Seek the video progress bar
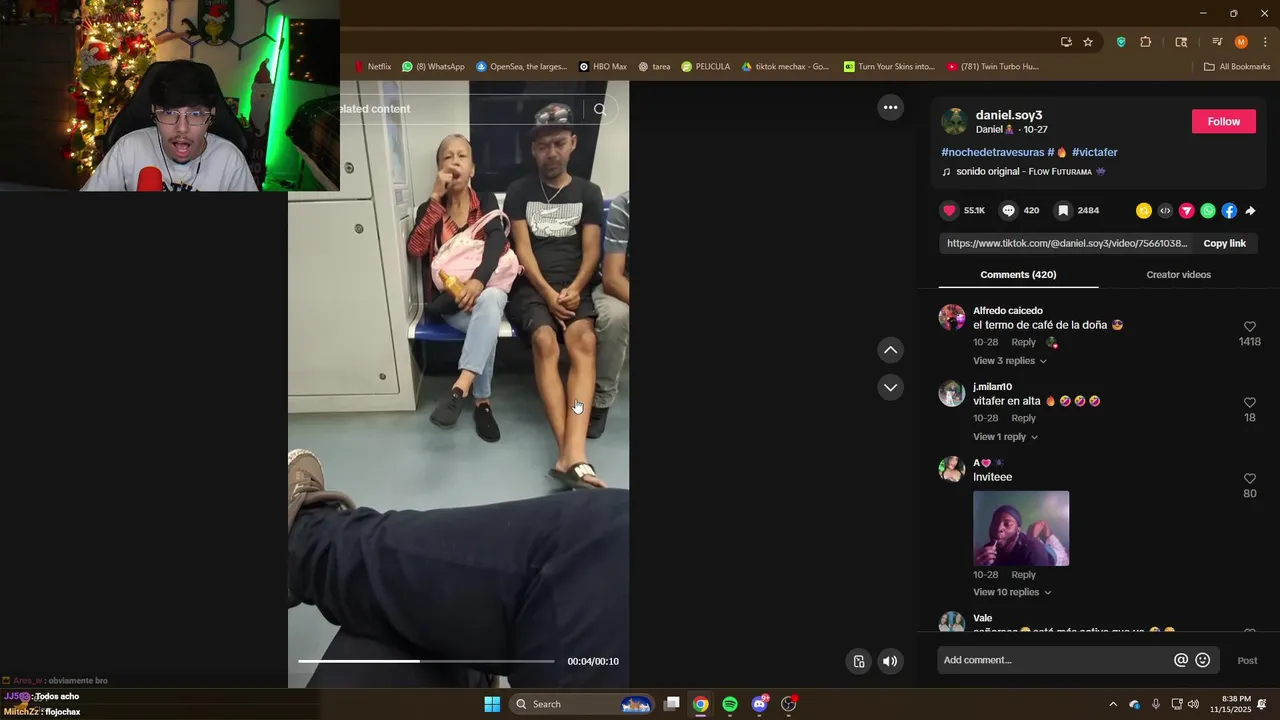 pos(426,661)
